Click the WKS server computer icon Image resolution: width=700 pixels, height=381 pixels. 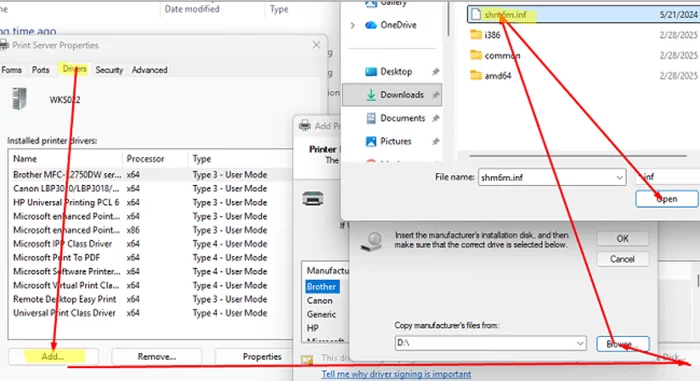(x=19, y=99)
